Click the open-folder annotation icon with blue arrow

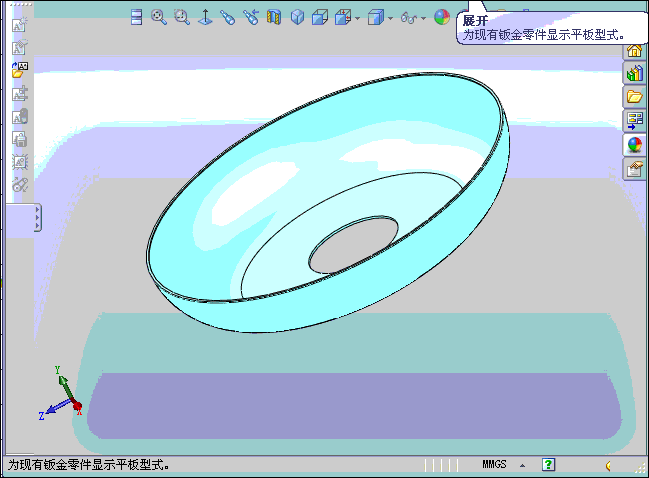click(x=19, y=70)
